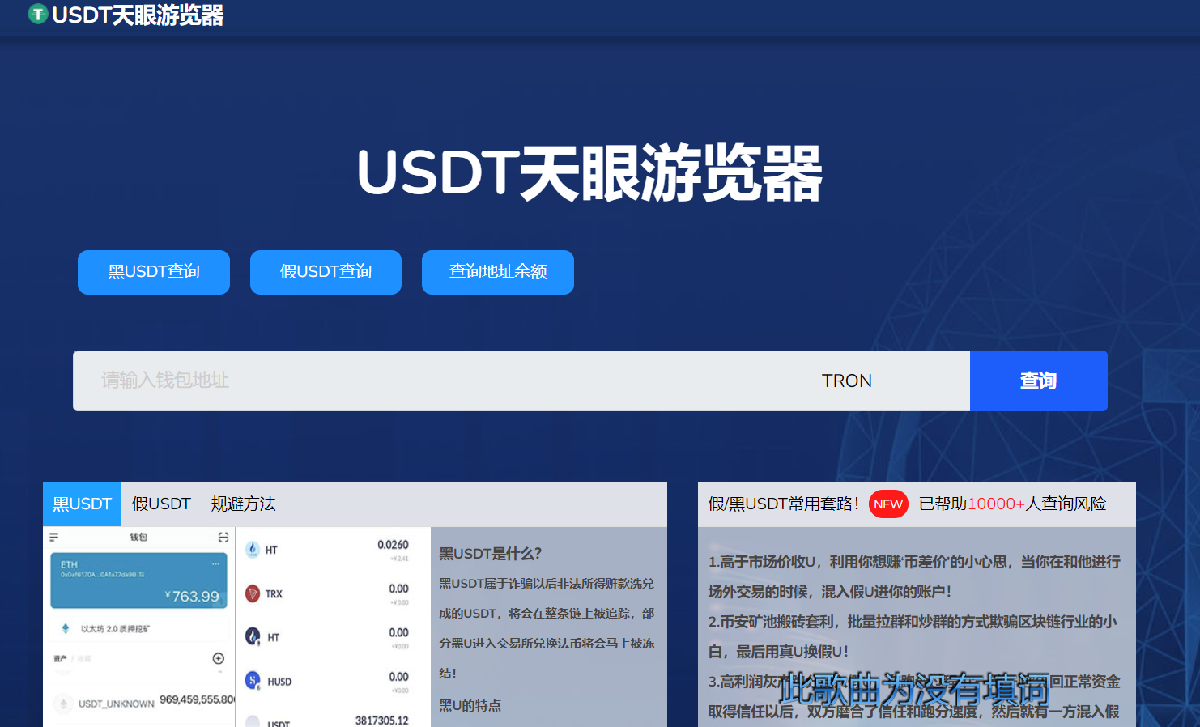Select the HUSD stablecoin icon
The width and height of the screenshot is (1200, 727).
[252, 680]
